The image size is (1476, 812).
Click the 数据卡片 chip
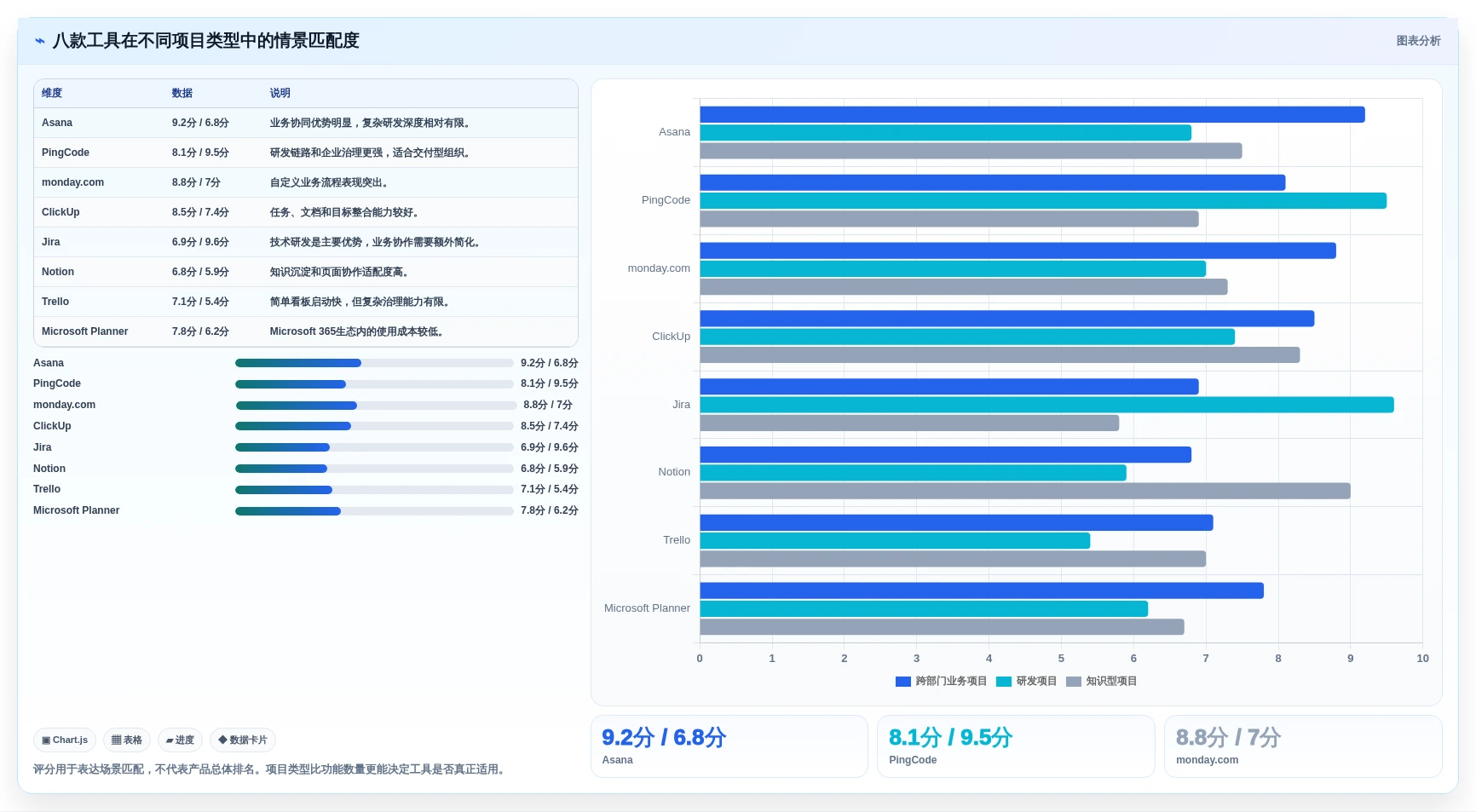[x=243, y=740]
